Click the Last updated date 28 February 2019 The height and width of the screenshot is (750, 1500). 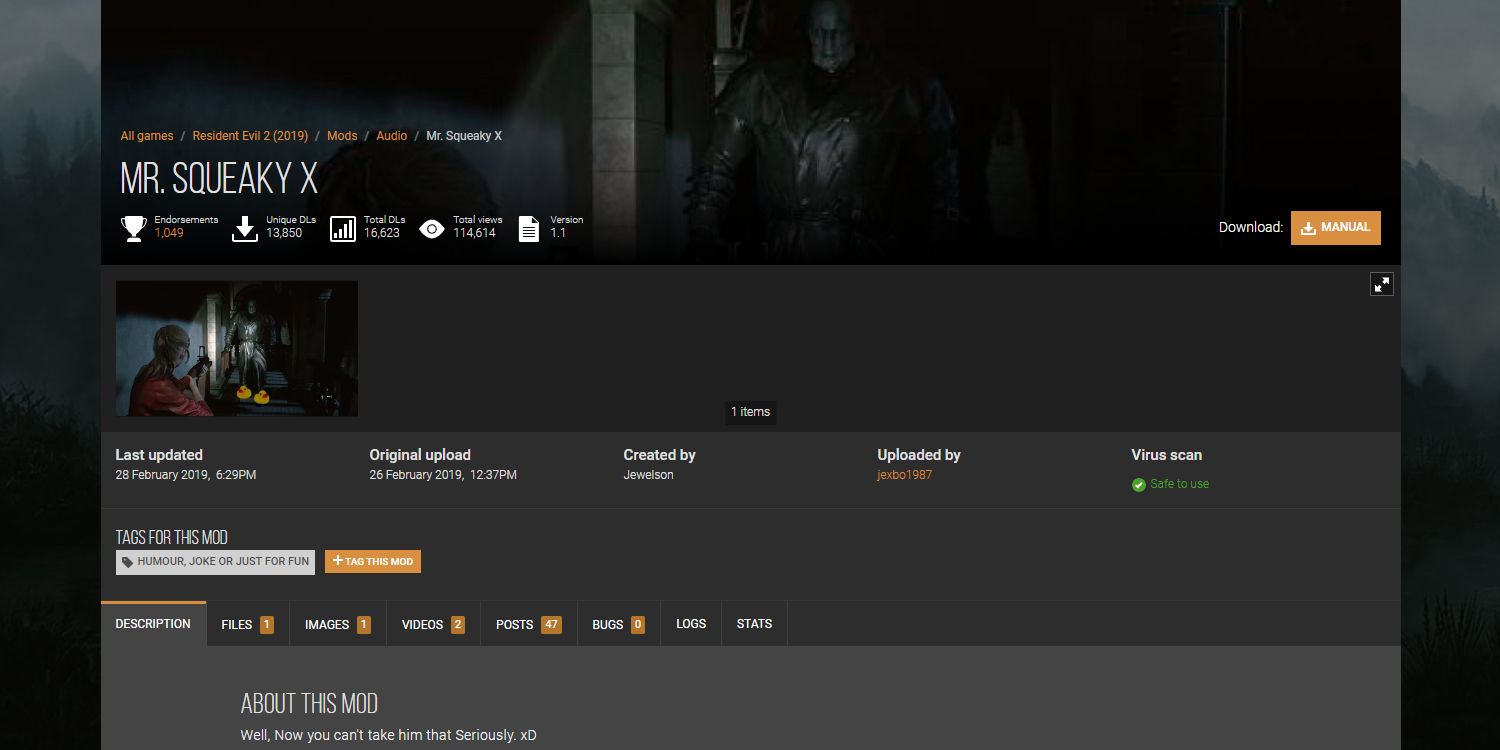186,475
